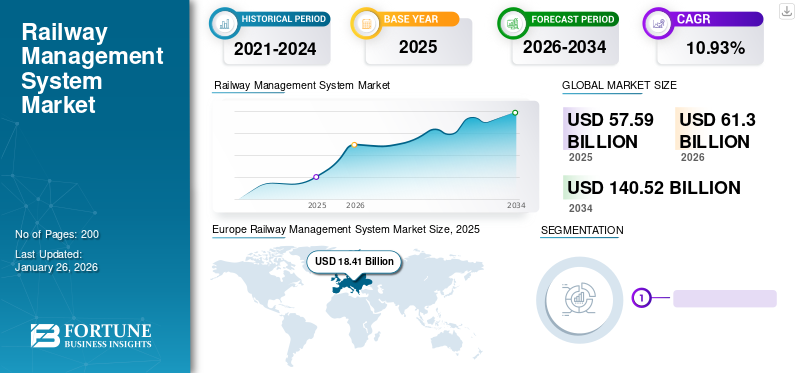This screenshot has height=373, width=800.
Task: Click the 2025 x-axis label on chart
Action: click(317, 205)
